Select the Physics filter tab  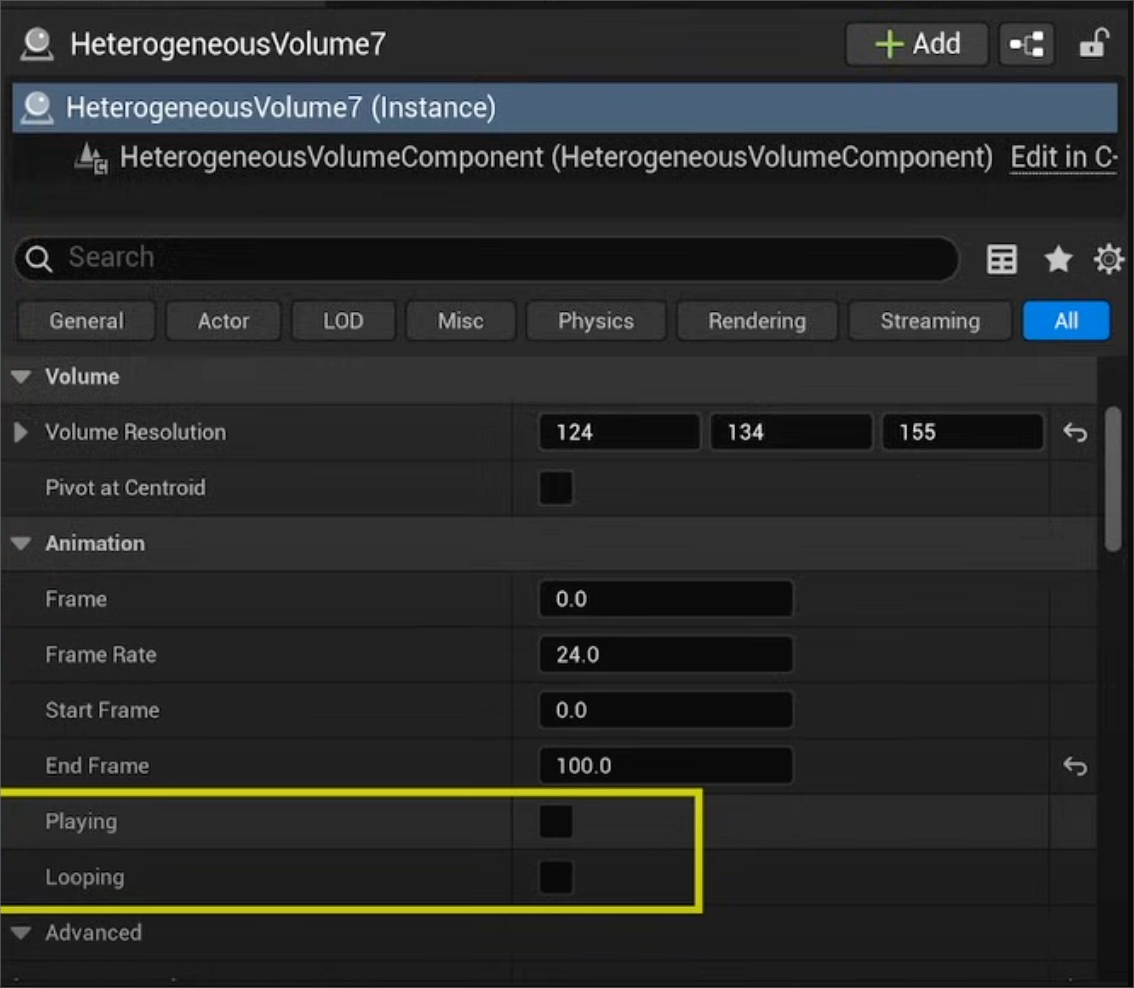[x=596, y=321]
